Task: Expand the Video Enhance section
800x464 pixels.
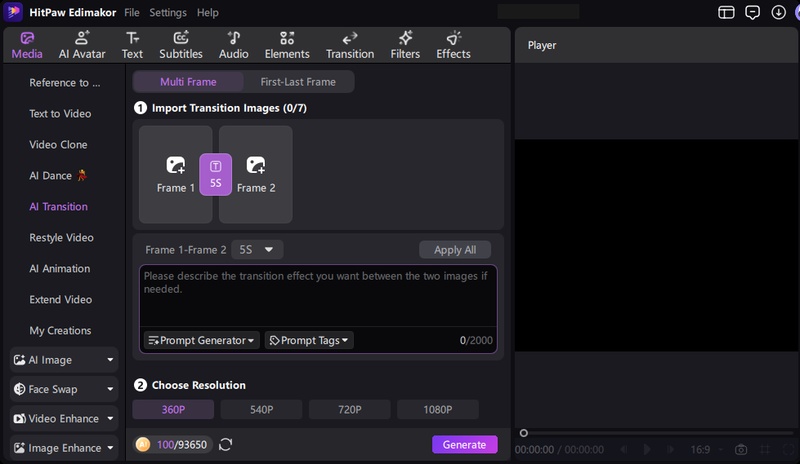Action: click(x=64, y=419)
